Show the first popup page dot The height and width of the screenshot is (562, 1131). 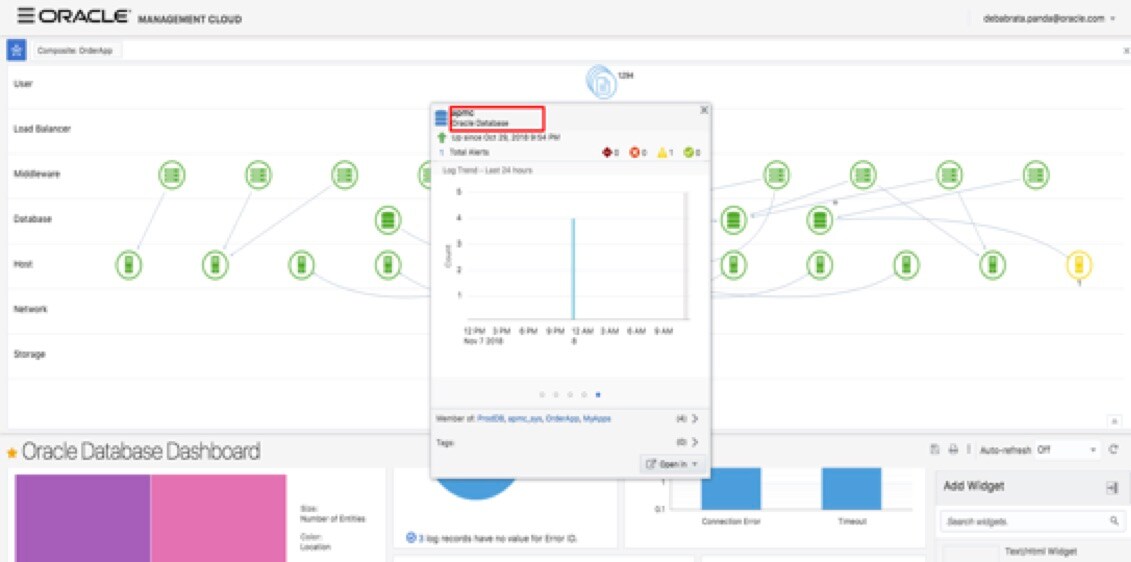click(542, 395)
